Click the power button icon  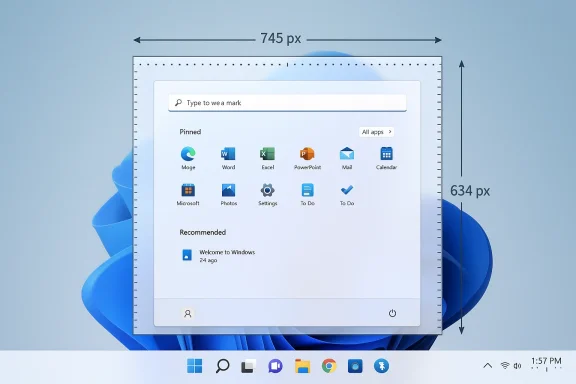[392, 313]
